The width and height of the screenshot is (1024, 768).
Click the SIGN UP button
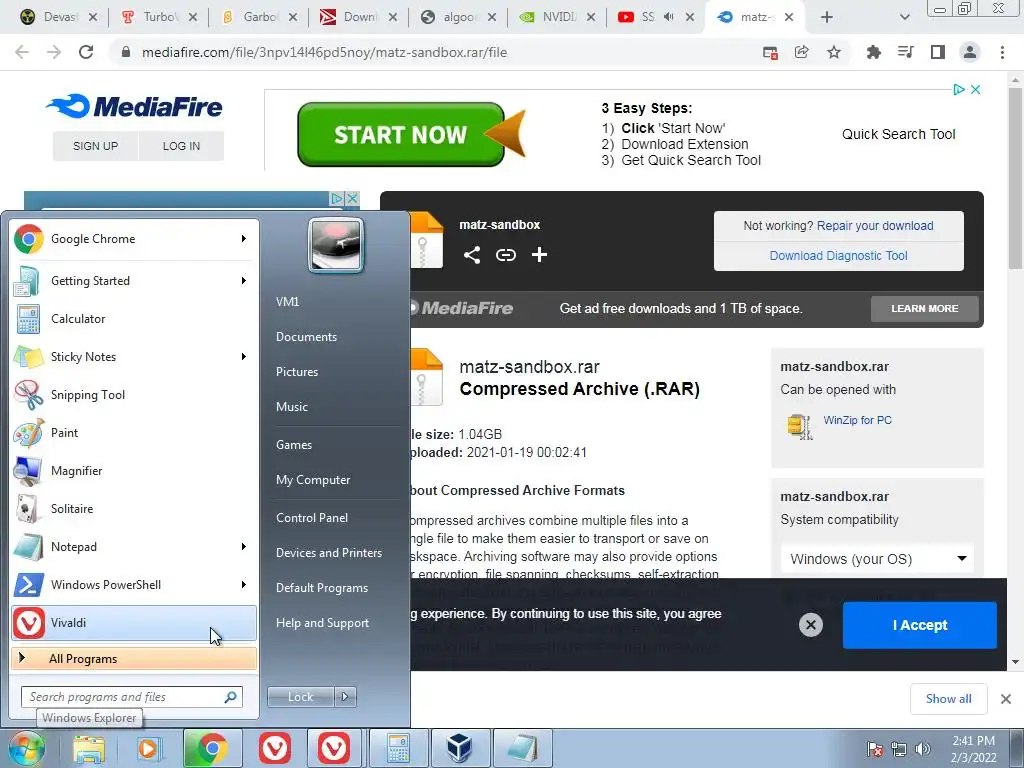click(x=95, y=146)
